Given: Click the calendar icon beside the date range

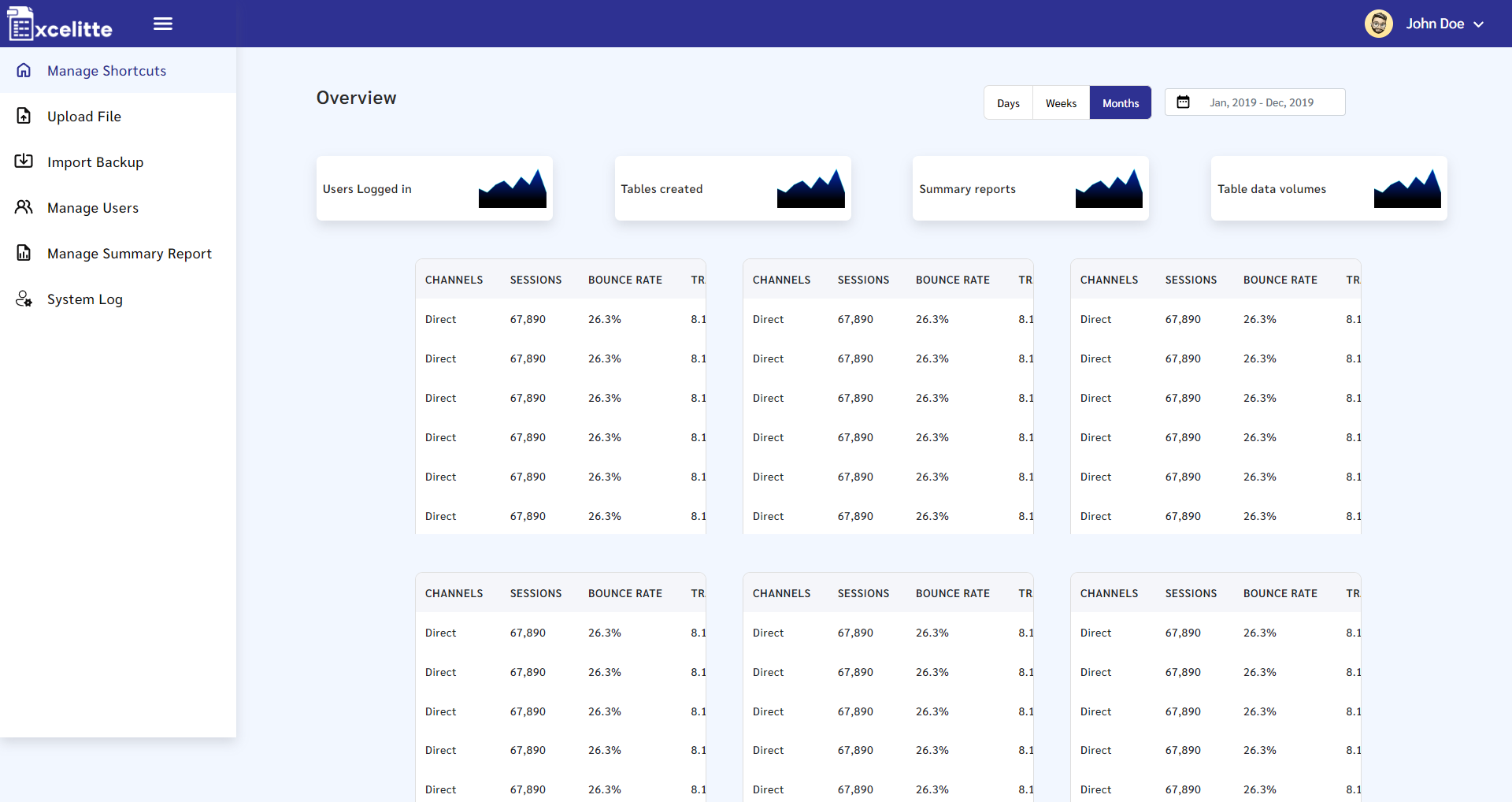Looking at the screenshot, I should coord(1184,102).
